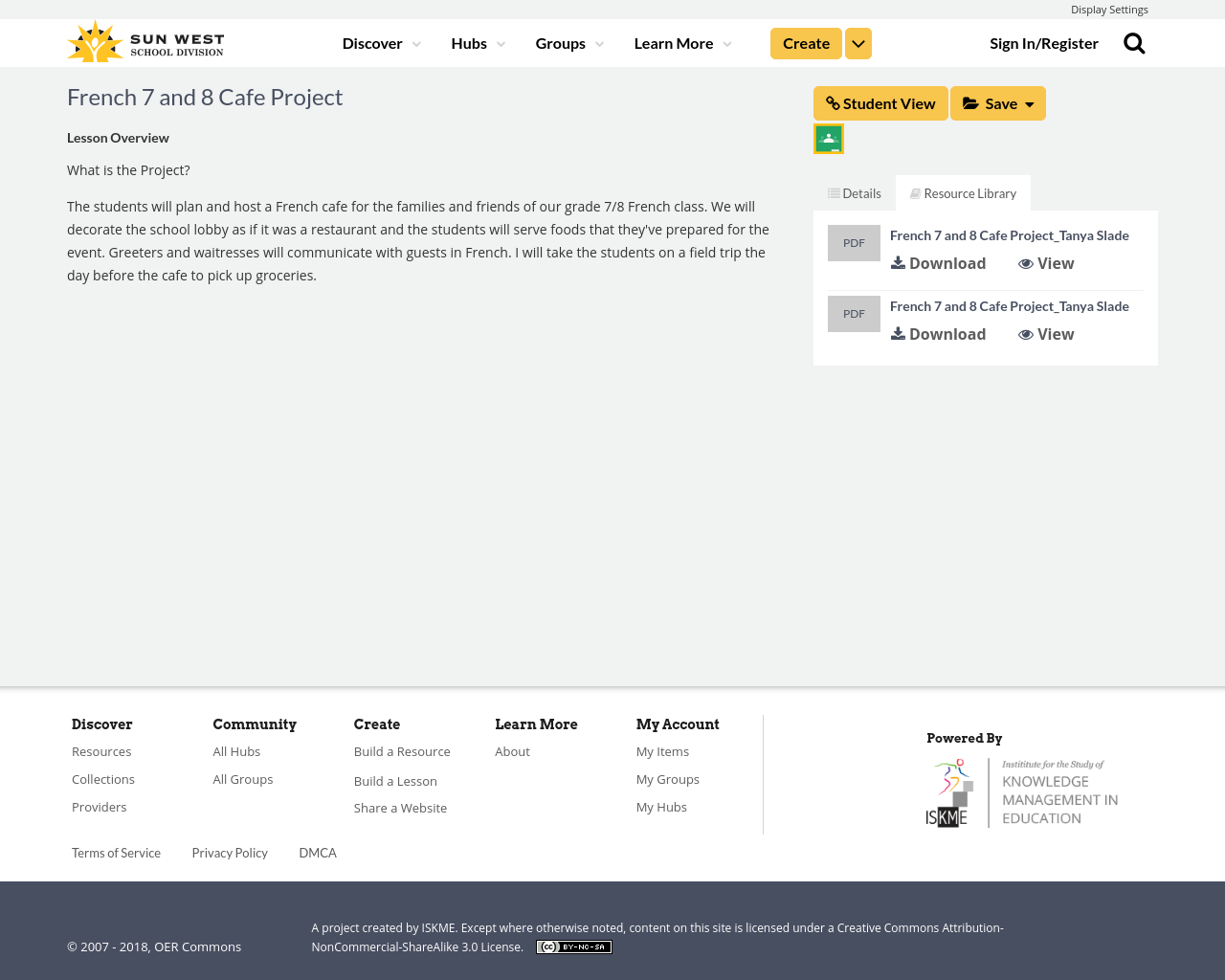Click the ISKME Powered By logo

tap(1022, 791)
